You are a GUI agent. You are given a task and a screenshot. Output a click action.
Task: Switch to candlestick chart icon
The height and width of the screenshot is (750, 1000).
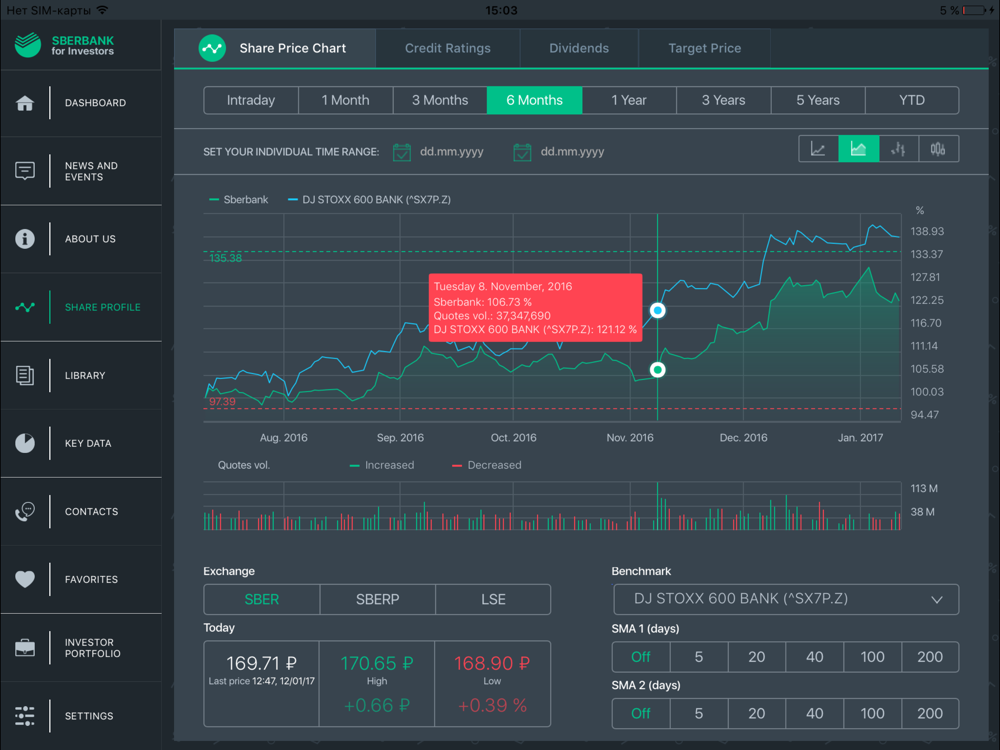pos(938,149)
